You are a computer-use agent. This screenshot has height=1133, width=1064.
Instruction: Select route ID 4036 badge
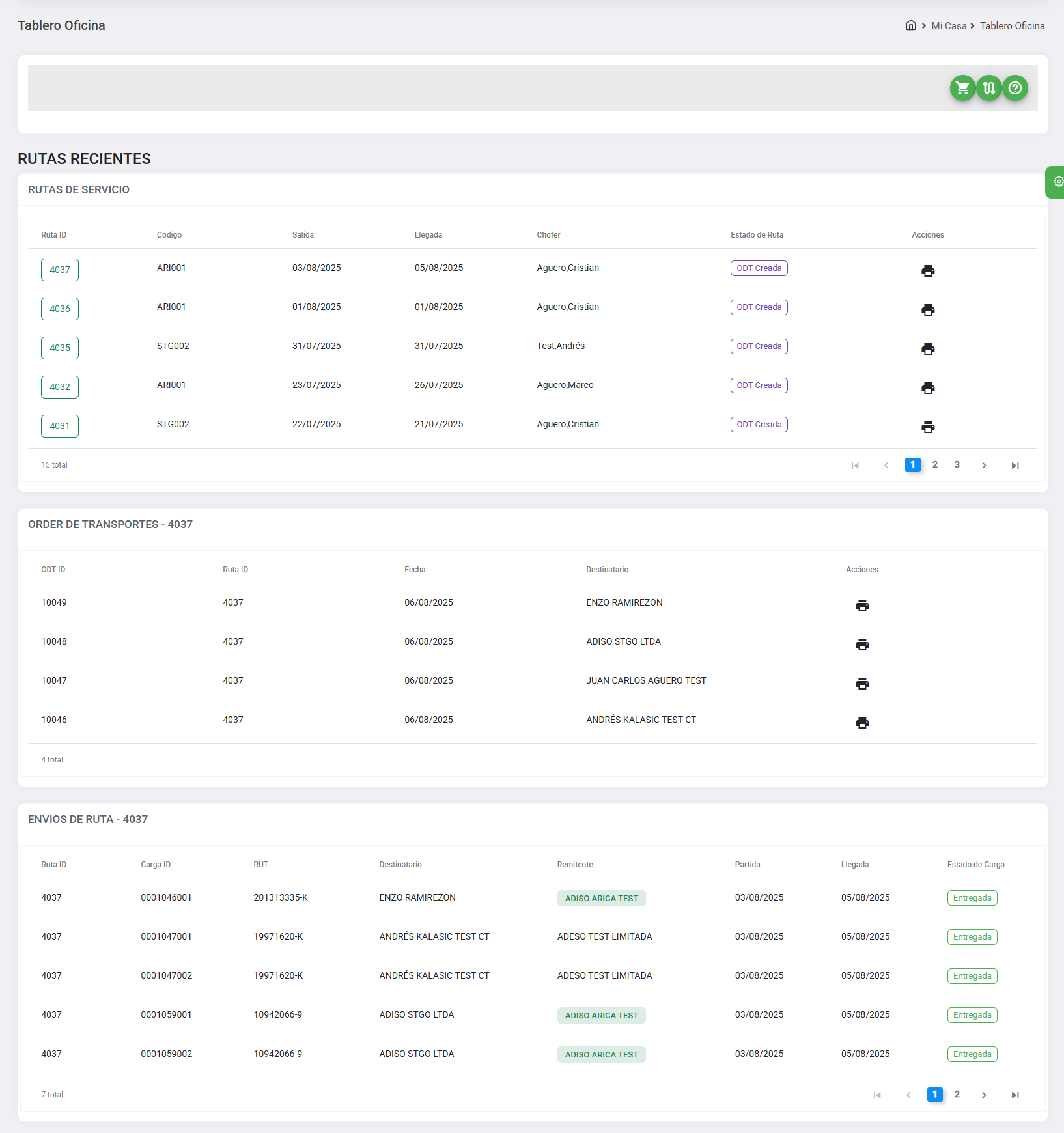coord(60,309)
